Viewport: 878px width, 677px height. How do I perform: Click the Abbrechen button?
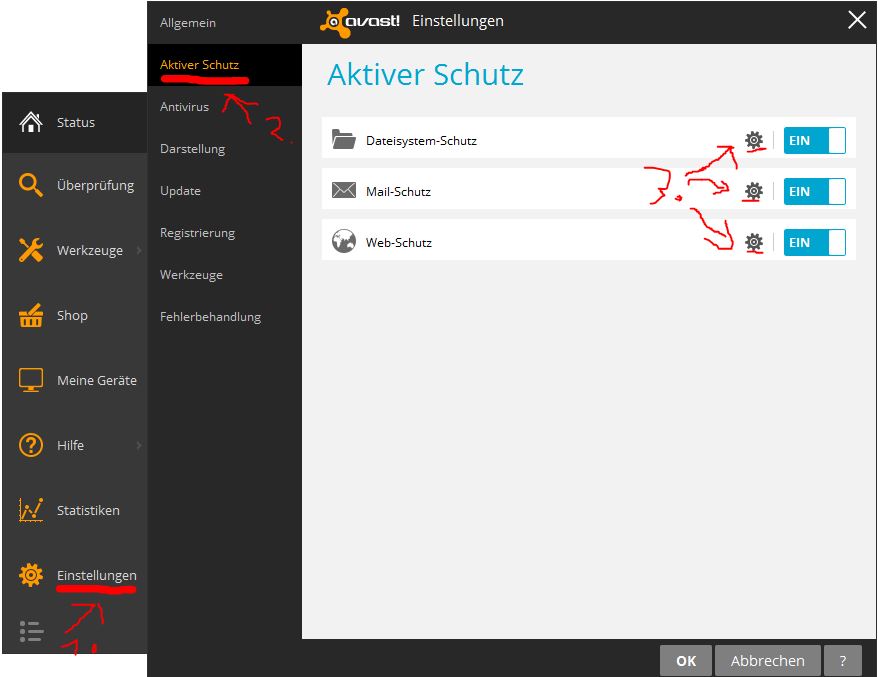tap(768, 661)
